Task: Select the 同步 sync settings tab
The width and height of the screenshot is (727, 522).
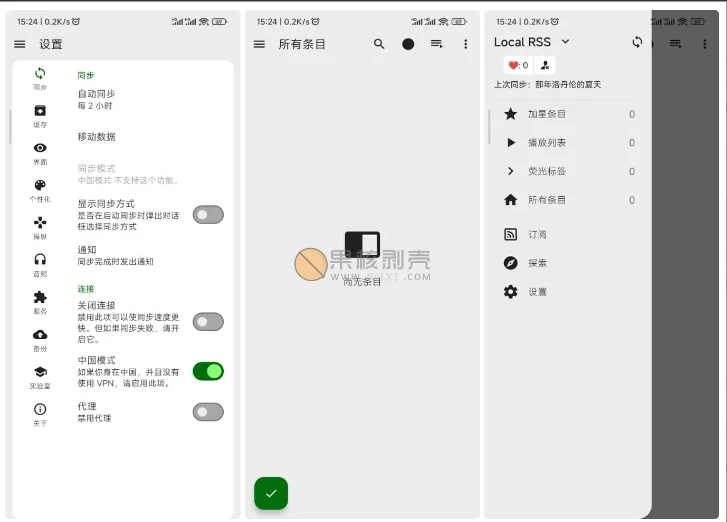Action: pyautogui.click(x=40, y=78)
